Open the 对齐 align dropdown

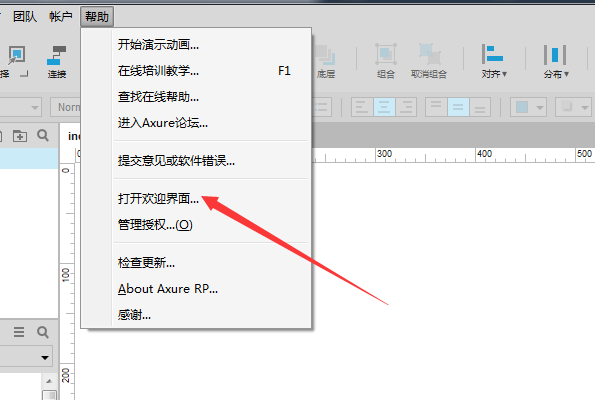point(494,61)
